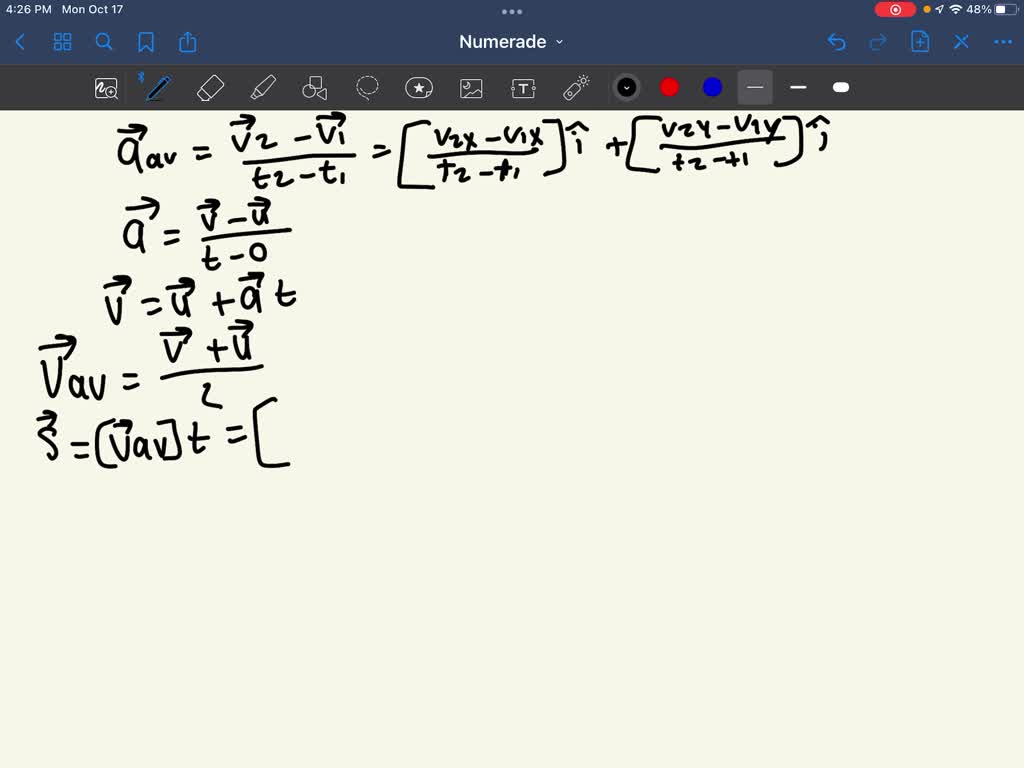This screenshot has height=768, width=1024.
Task: Insert an image with the photo tool
Action: (470, 87)
